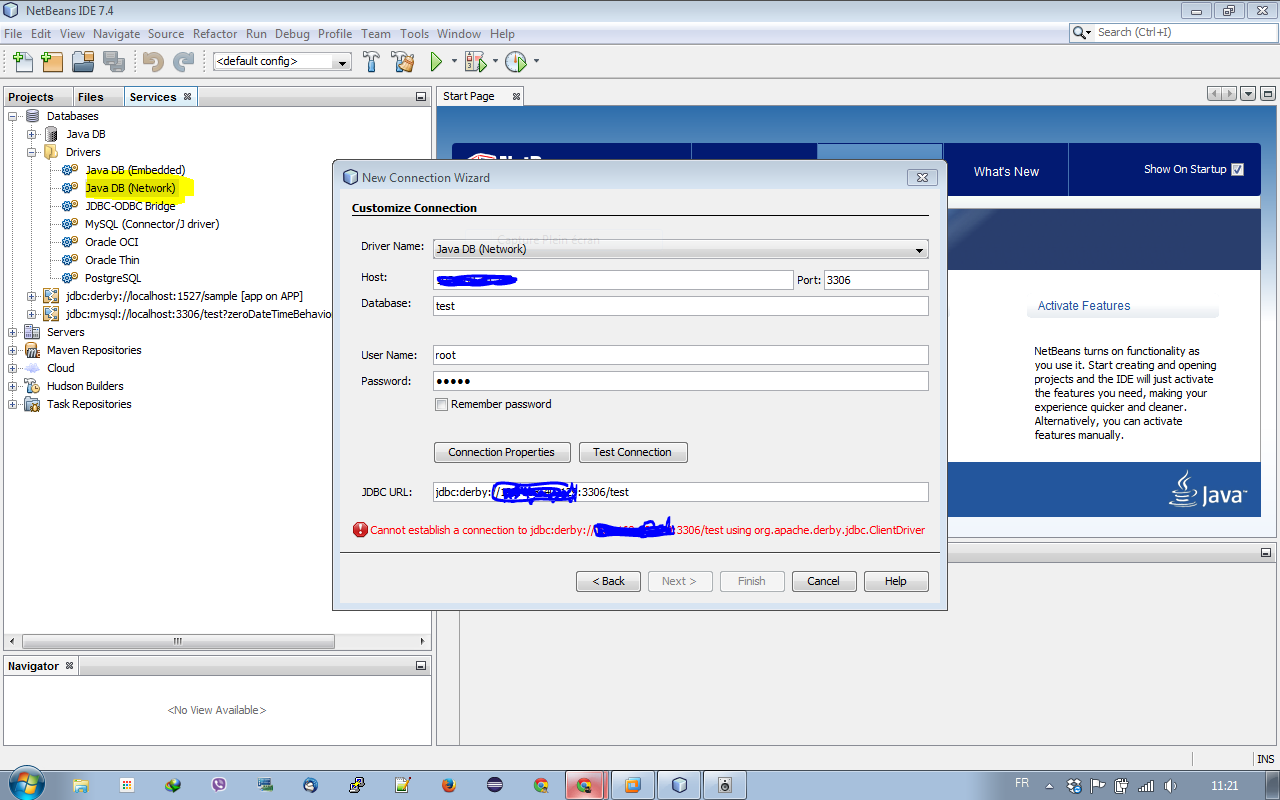Close the Start Page tab
This screenshot has width=1280, height=800.
pyautogui.click(x=517, y=96)
